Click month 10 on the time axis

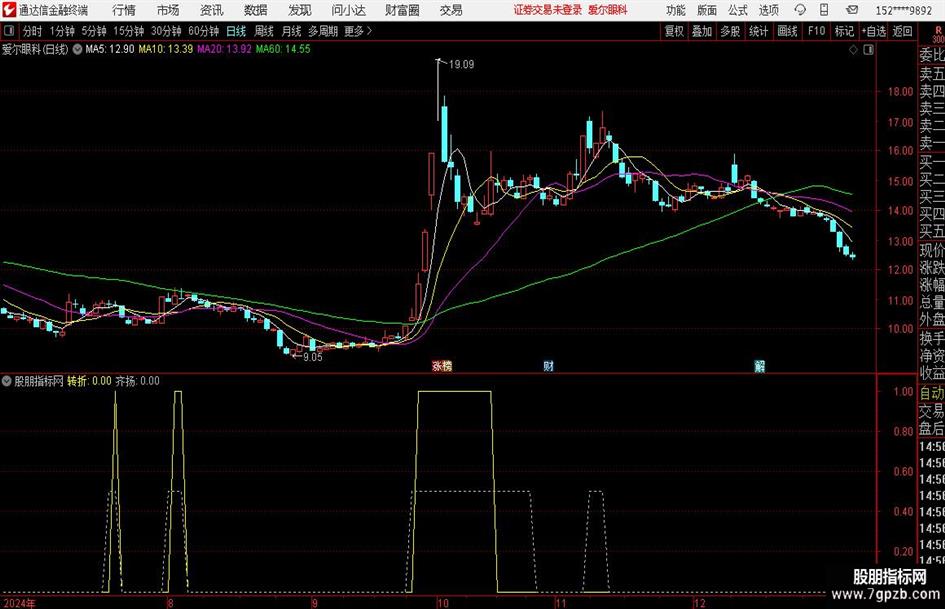(x=443, y=603)
